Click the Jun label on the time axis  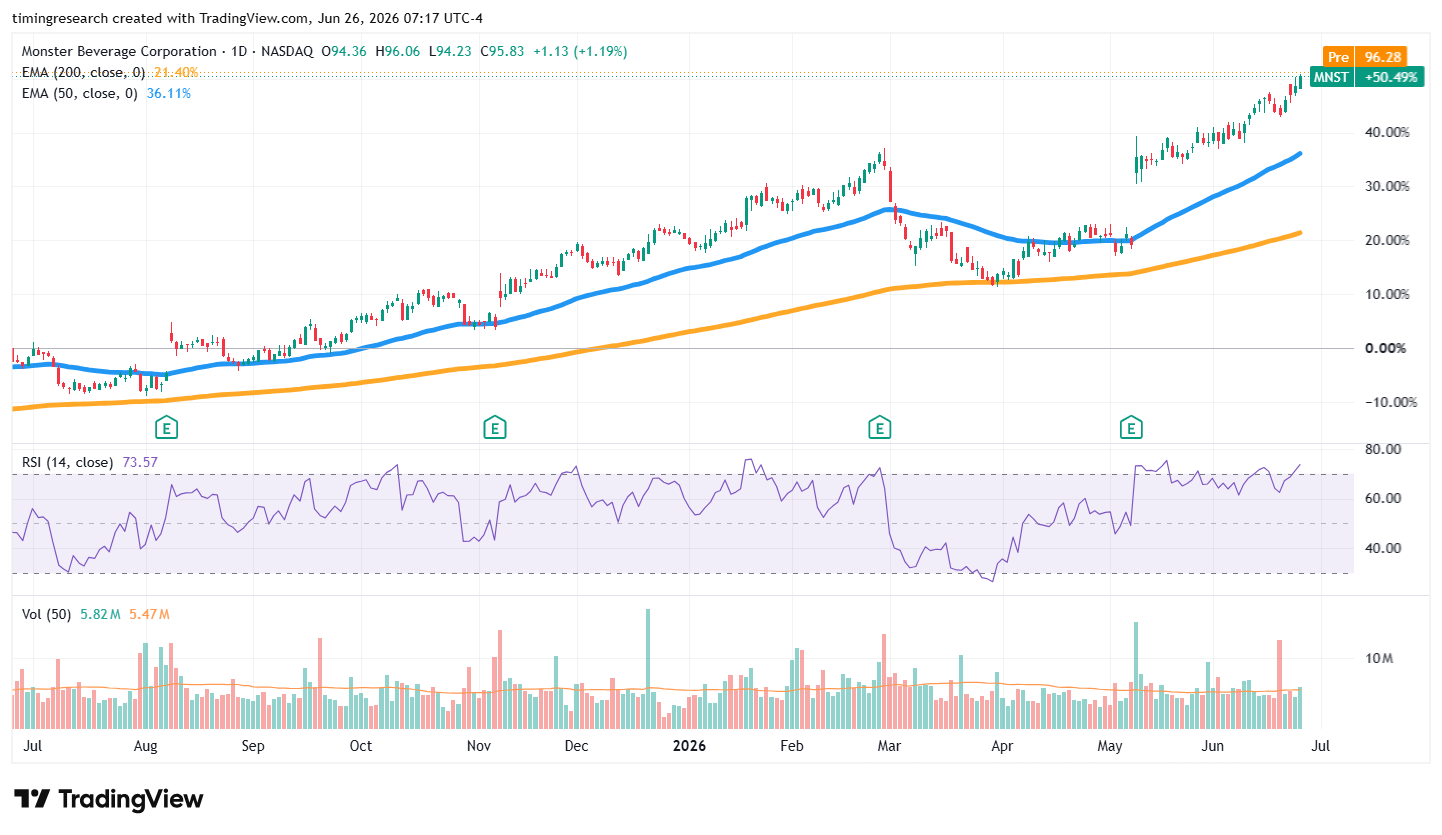coord(1213,746)
